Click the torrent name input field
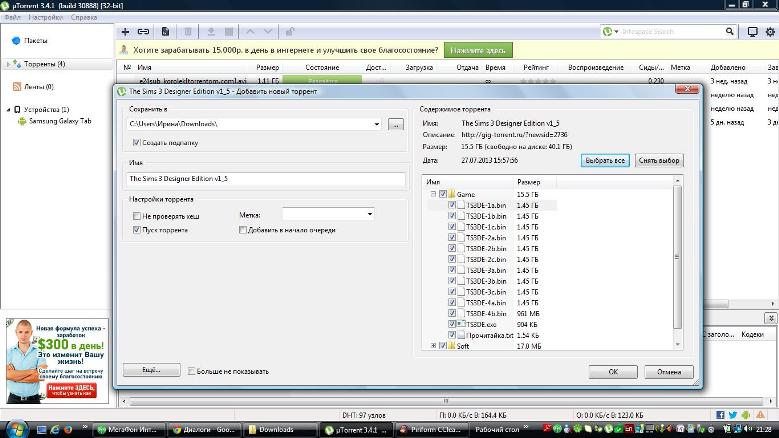Screen dimensions: 779x438 click(x=266, y=178)
